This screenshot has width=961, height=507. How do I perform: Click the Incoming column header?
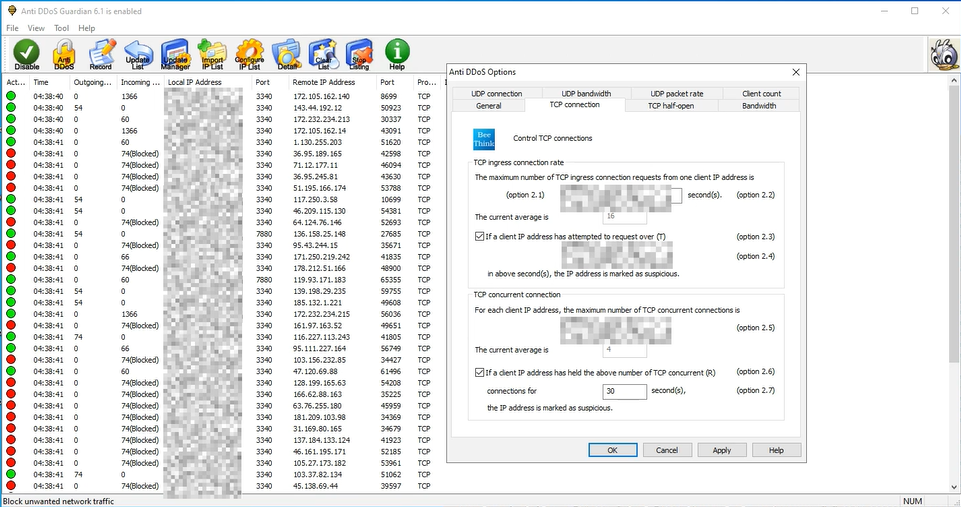(140, 82)
